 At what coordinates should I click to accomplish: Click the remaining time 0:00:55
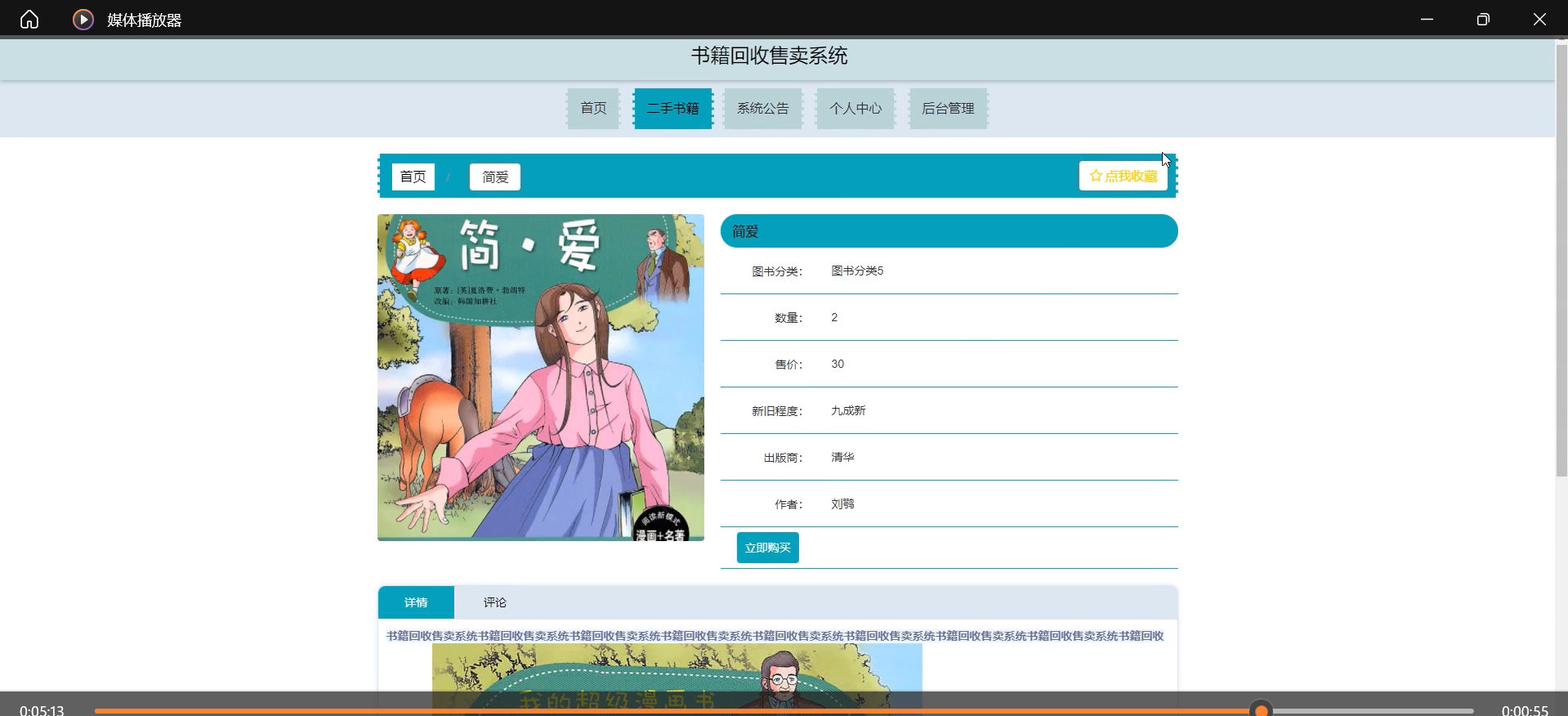(x=1525, y=710)
